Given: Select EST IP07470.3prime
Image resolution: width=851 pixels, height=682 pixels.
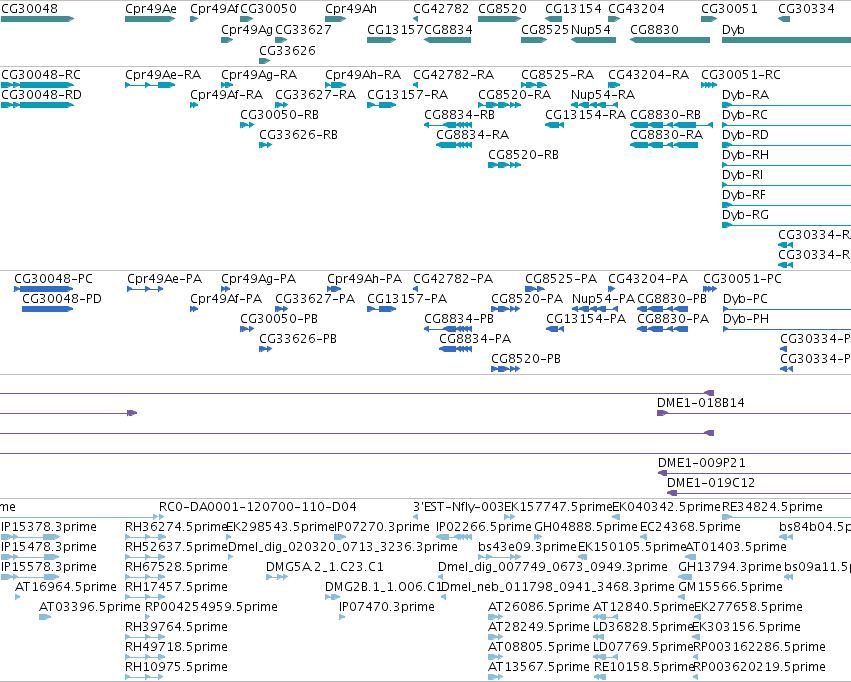Looking at the screenshot, I should [386, 607].
